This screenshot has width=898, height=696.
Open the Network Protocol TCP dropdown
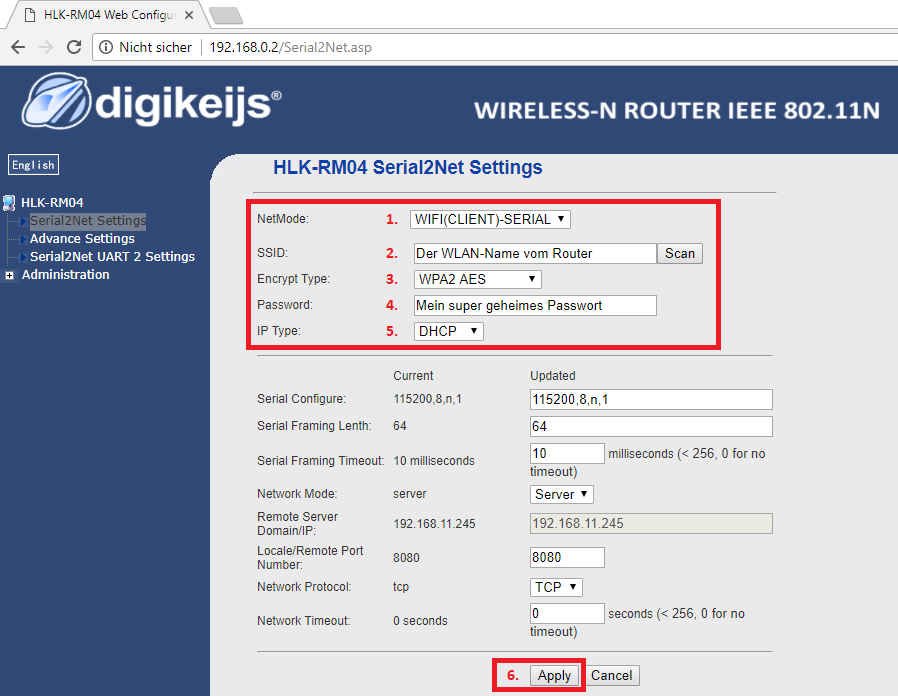pyautogui.click(x=556, y=587)
